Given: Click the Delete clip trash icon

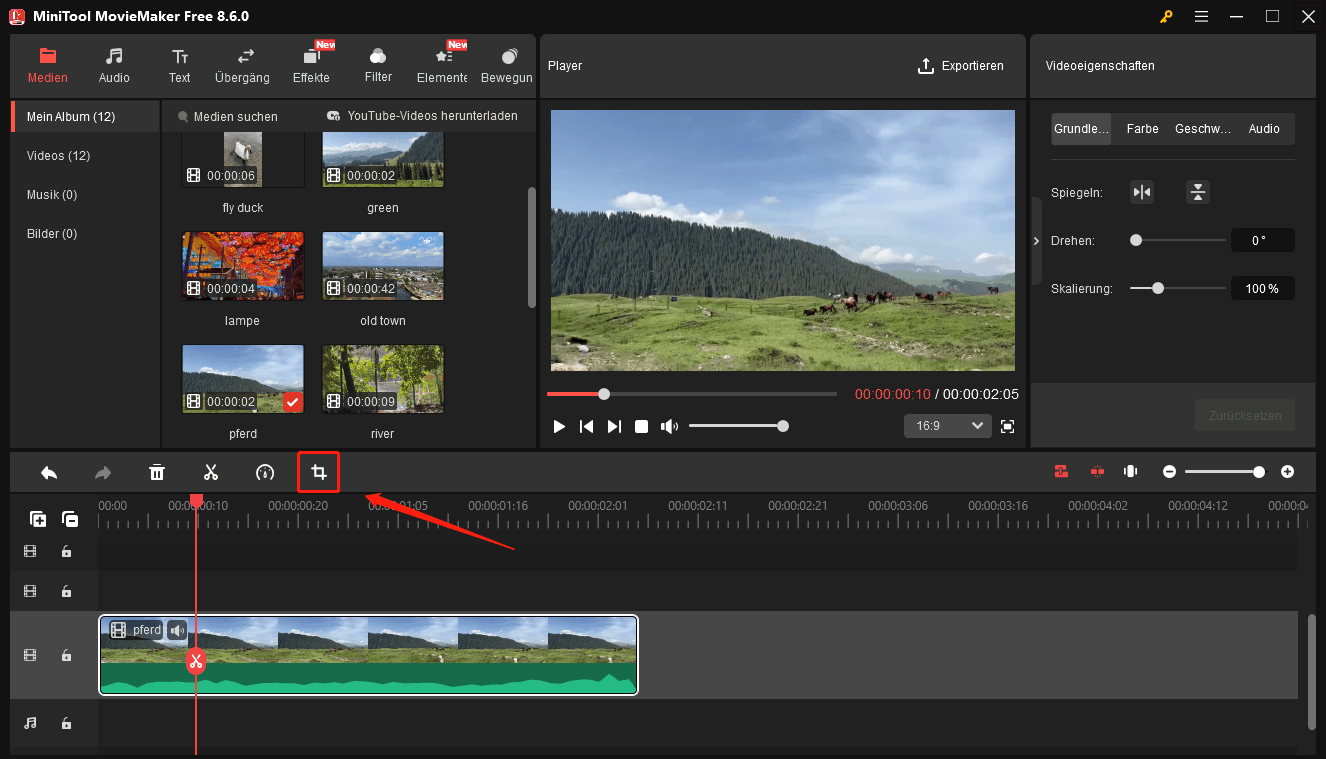Looking at the screenshot, I should (157, 471).
